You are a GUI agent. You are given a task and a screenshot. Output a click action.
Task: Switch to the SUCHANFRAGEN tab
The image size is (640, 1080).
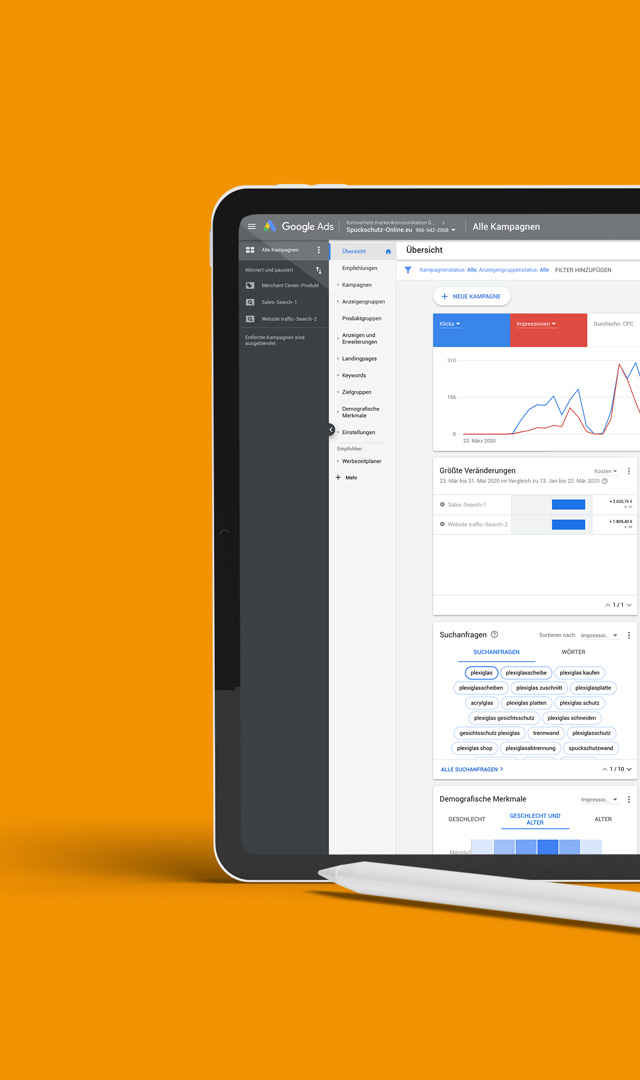tap(496, 652)
